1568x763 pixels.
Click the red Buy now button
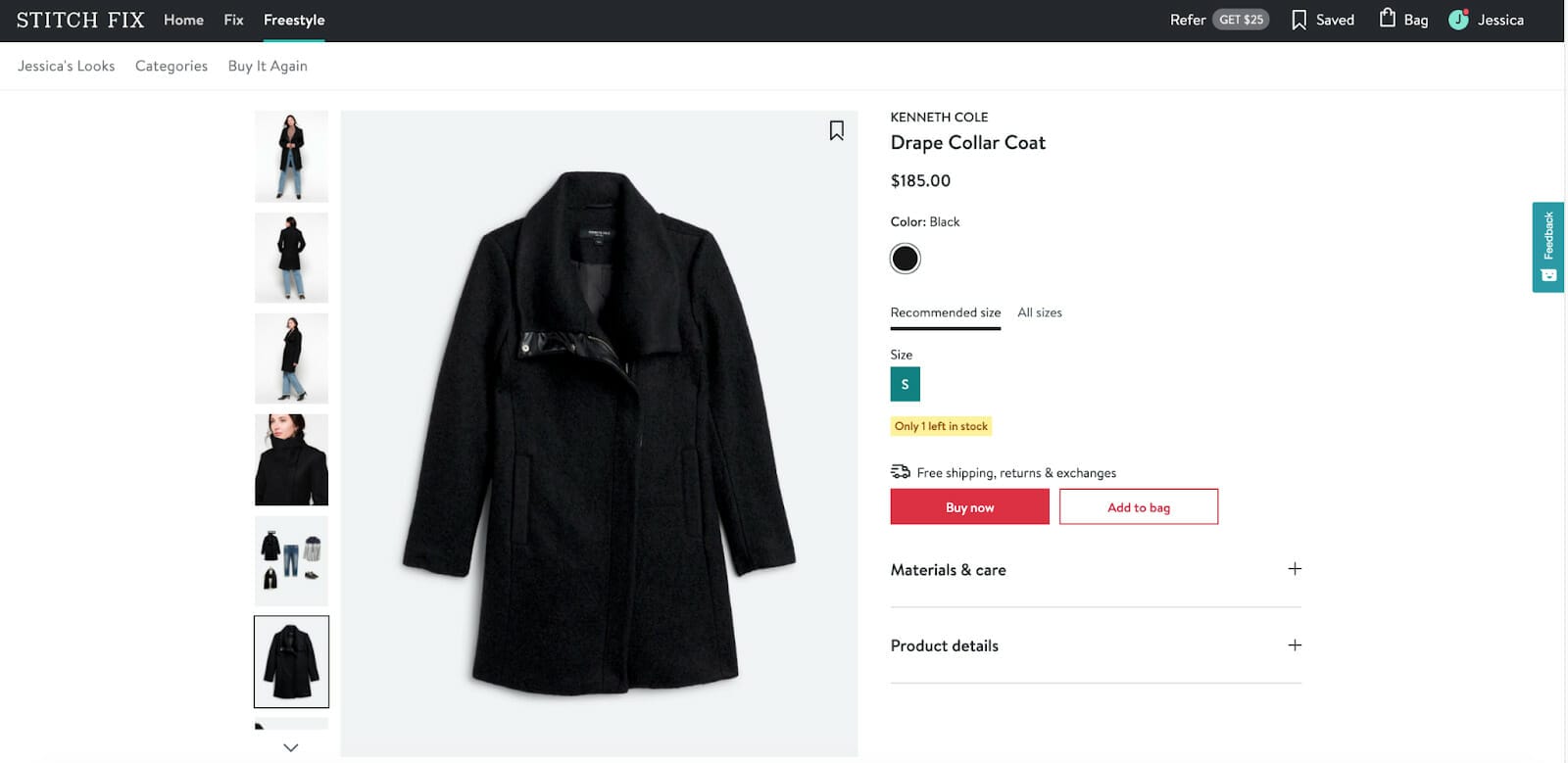point(969,507)
